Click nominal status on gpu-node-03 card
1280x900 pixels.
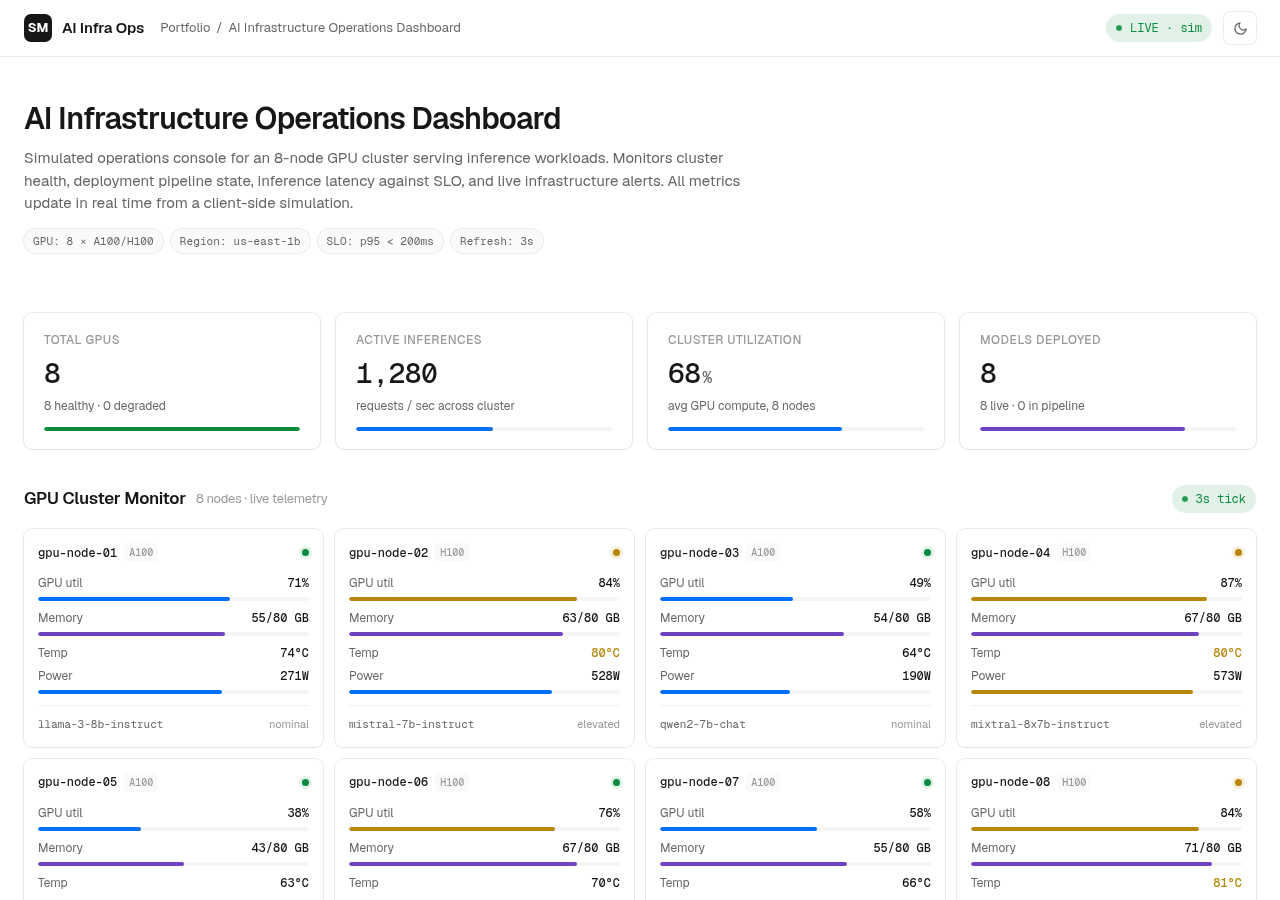911,724
